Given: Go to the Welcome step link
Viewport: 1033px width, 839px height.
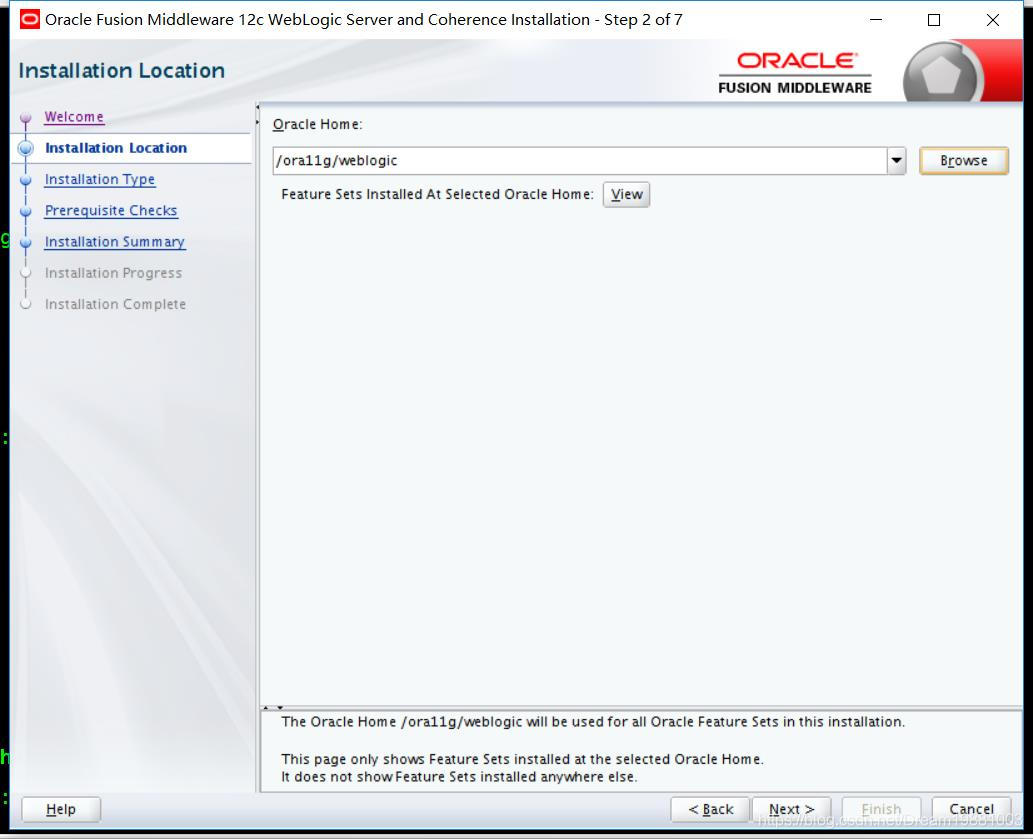Looking at the screenshot, I should coord(74,117).
